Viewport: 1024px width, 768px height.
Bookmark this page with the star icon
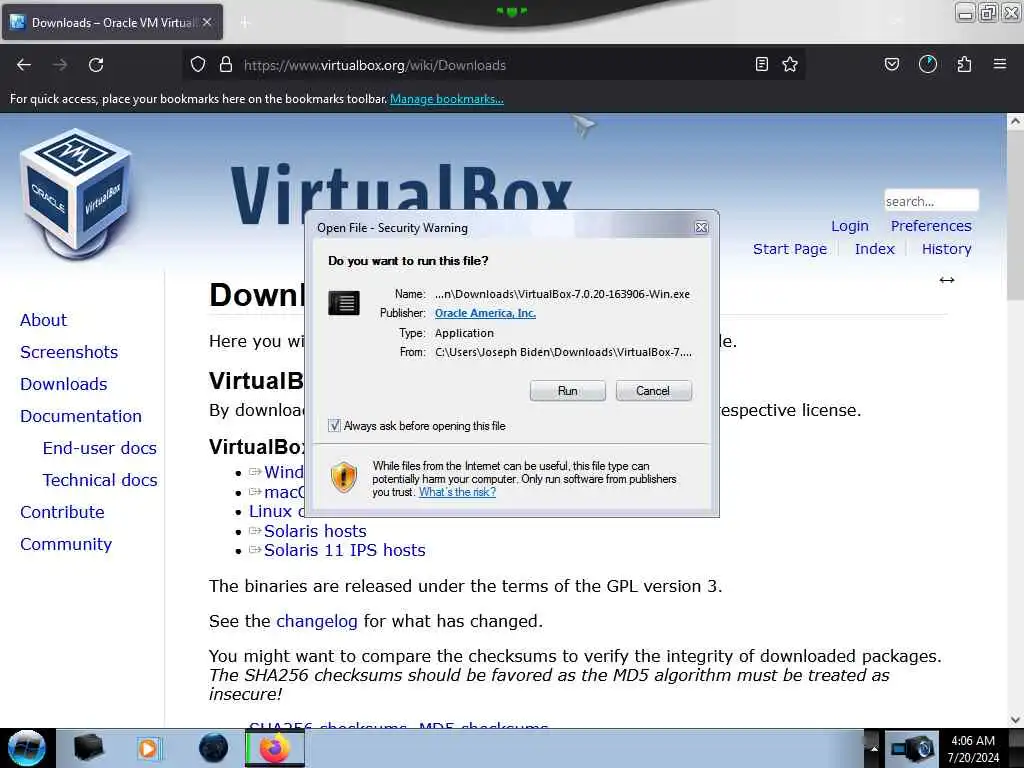pyautogui.click(x=790, y=64)
